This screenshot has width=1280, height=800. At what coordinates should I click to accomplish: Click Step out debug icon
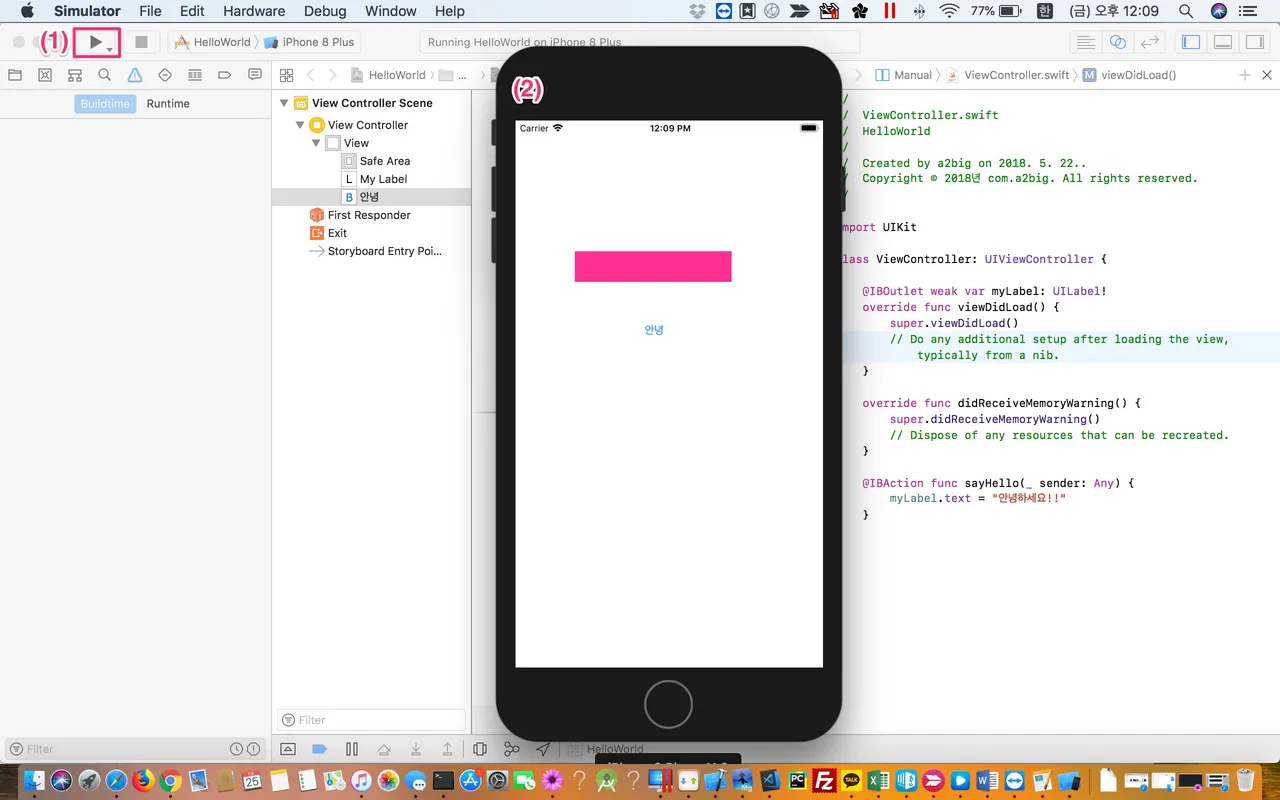pos(447,749)
